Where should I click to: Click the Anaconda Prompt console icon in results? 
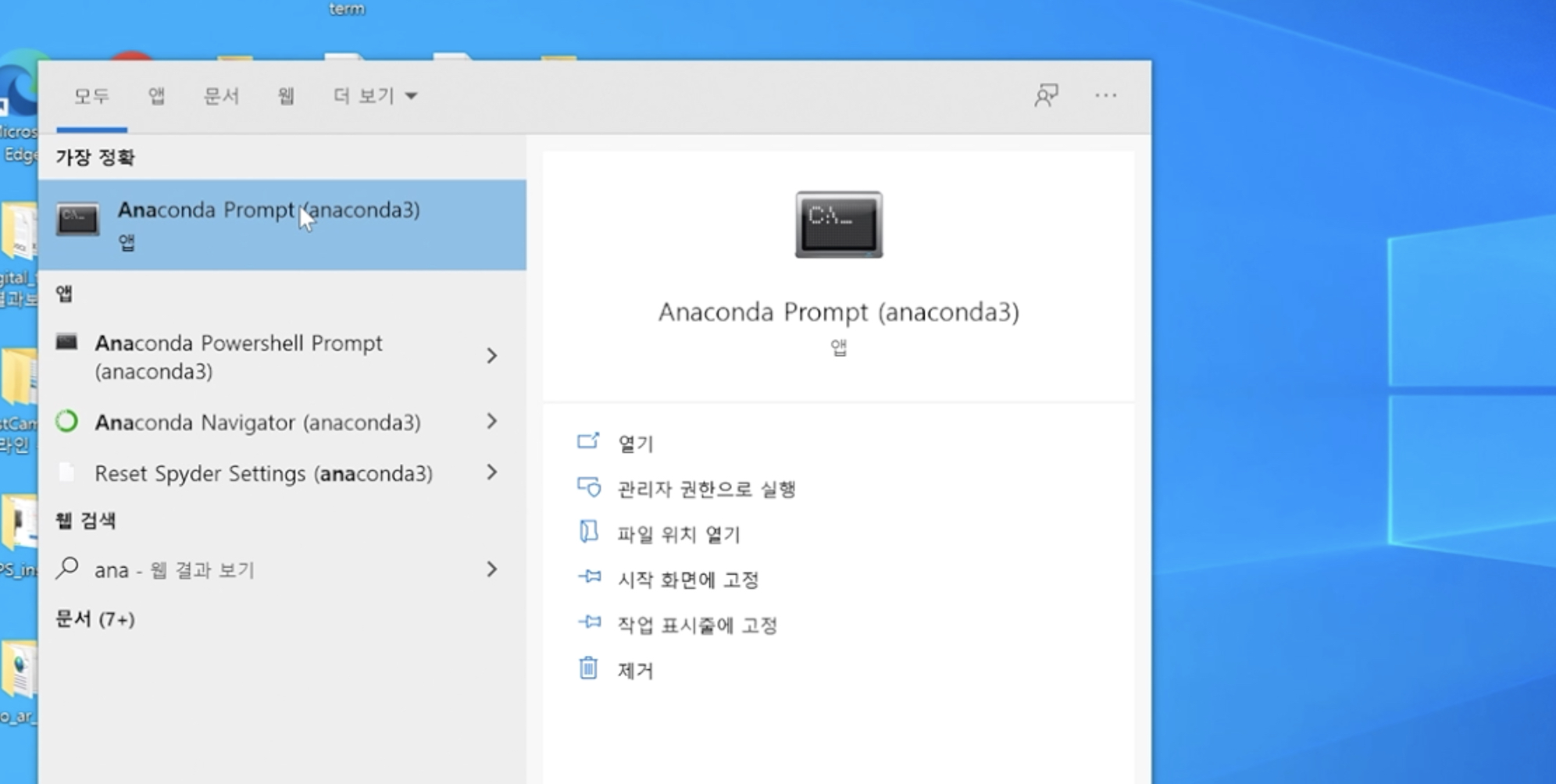[77, 219]
